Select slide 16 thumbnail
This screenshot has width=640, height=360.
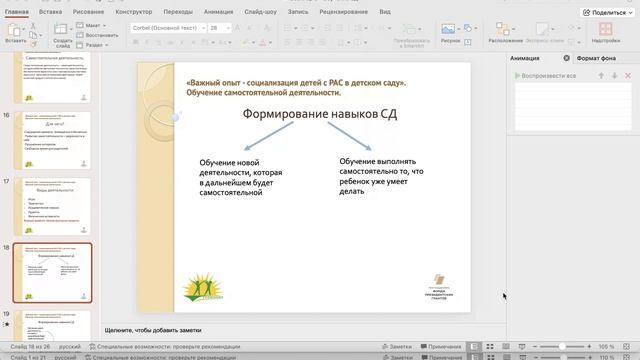52,140
